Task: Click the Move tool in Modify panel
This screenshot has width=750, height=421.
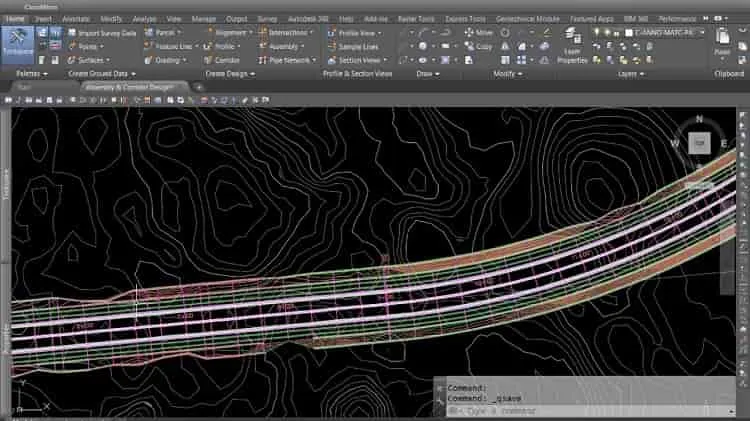Action: click(478, 33)
